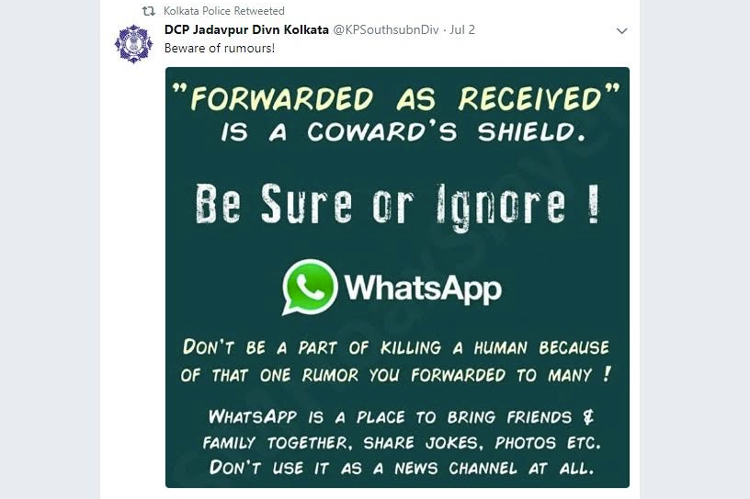Image resolution: width=750 pixels, height=499 pixels.
Task: Click the retweet arrows icon above the tweet
Action: (149, 11)
